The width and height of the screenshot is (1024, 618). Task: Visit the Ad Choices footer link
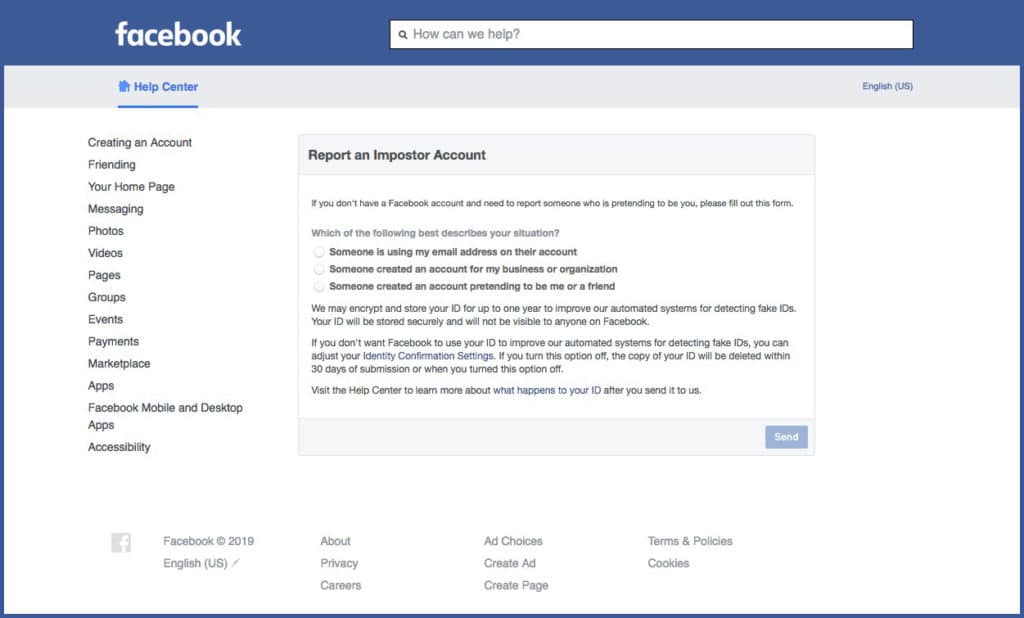513,541
